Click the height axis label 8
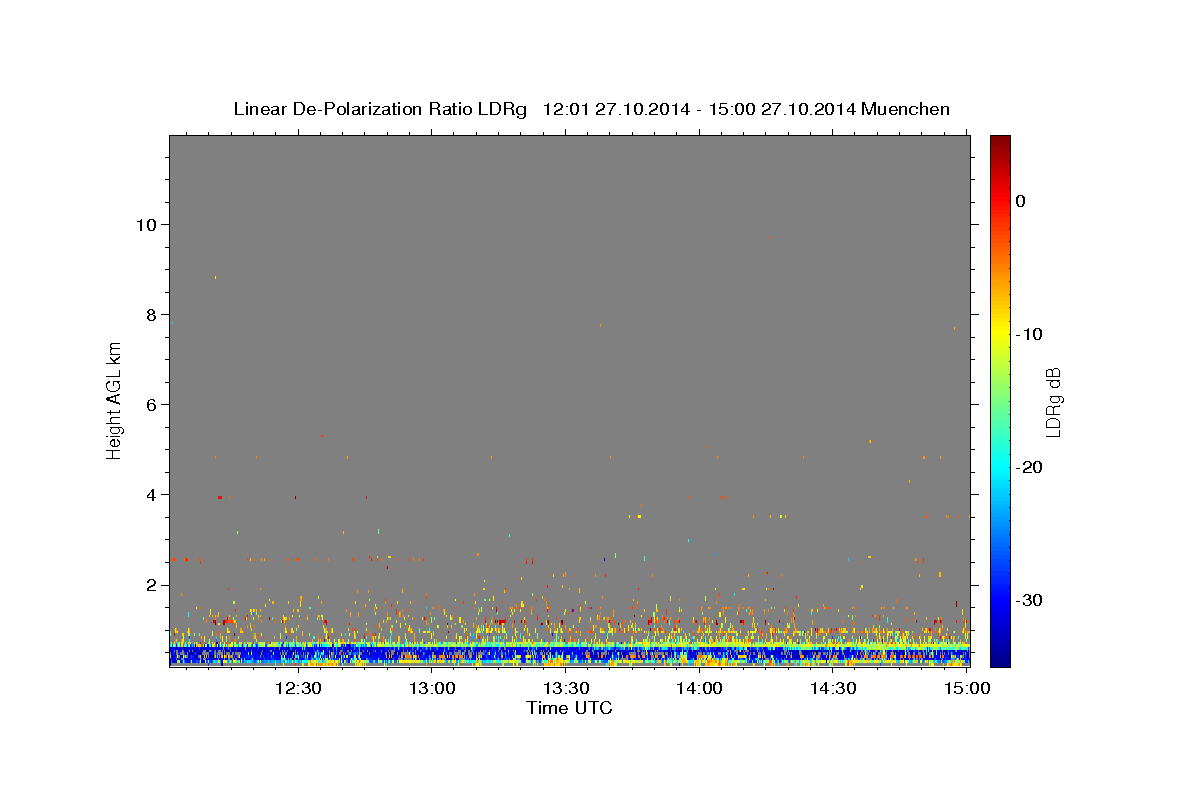 (x=150, y=314)
